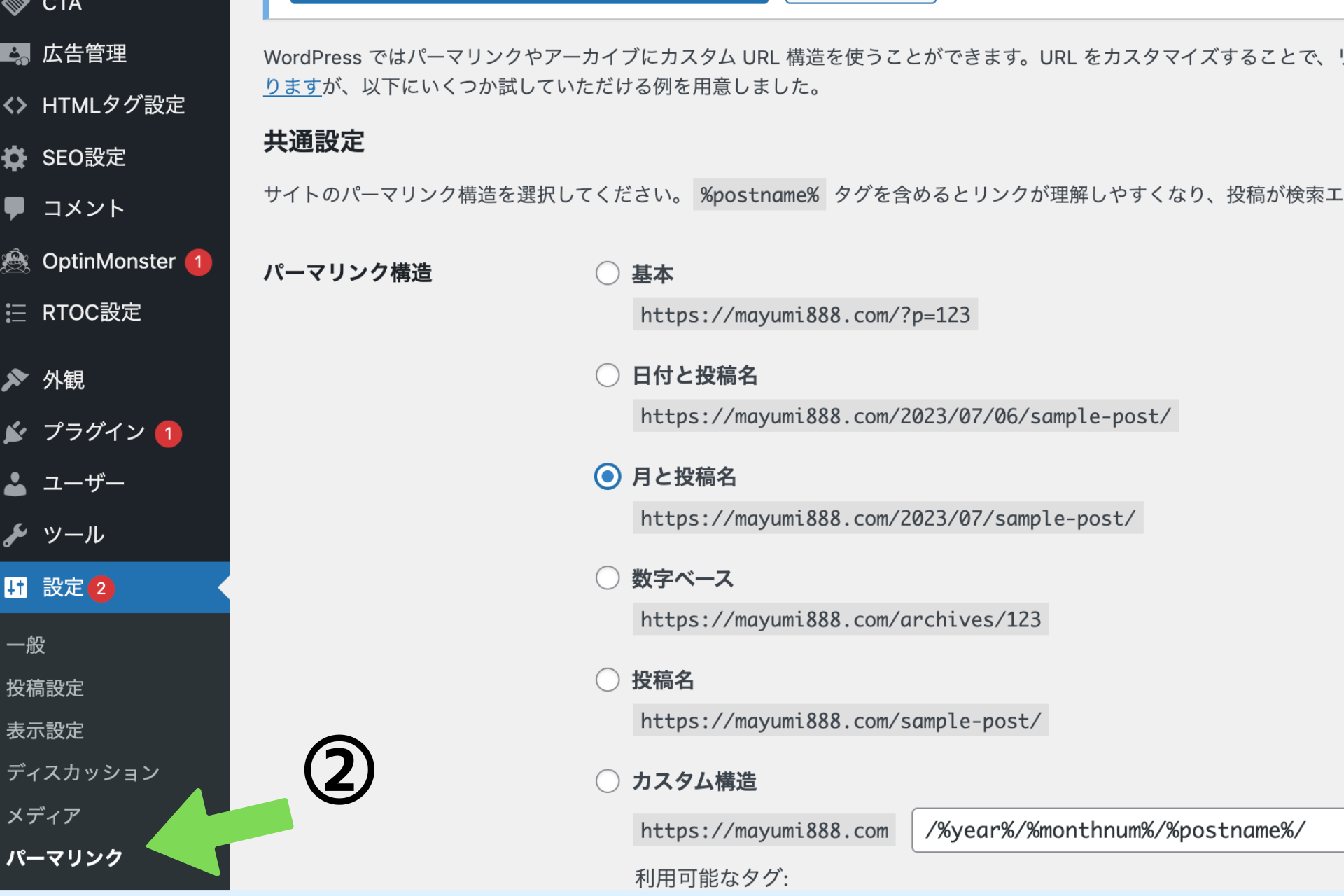This screenshot has width=1344, height=896.
Task: Choose the 数字ベース radio option
Action: coord(608,578)
